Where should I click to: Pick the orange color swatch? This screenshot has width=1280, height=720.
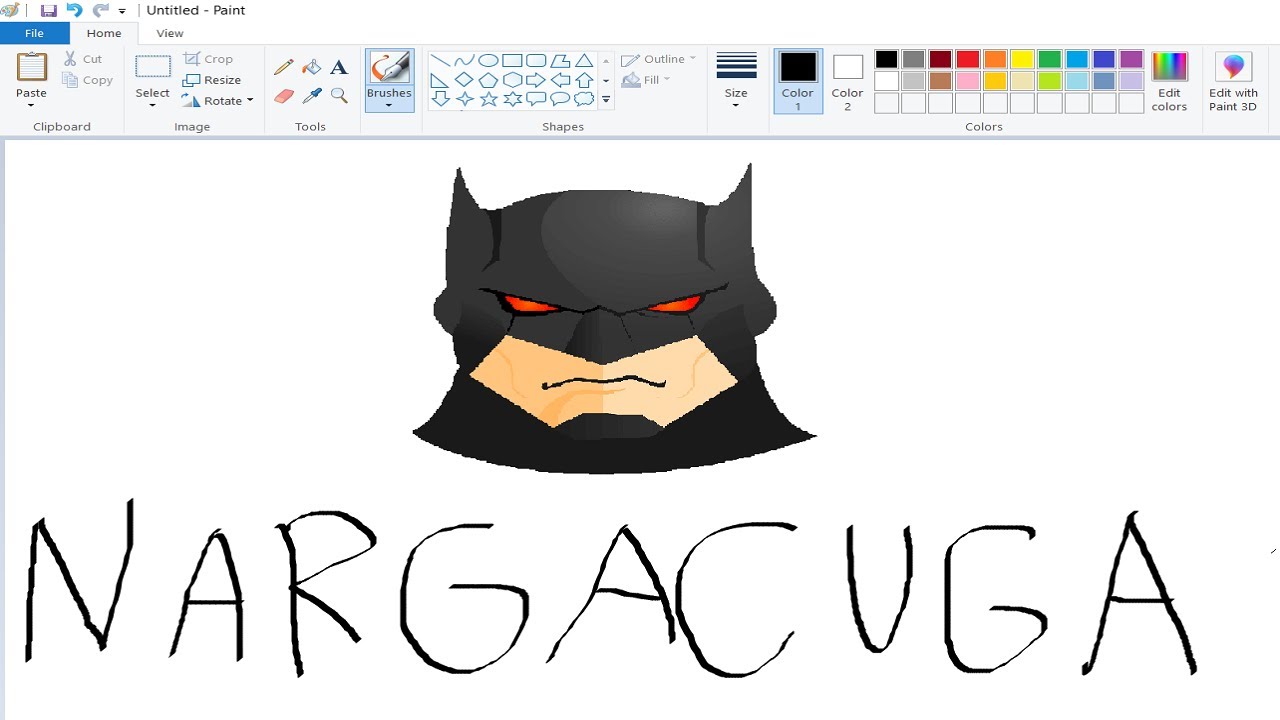pos(994,59)
